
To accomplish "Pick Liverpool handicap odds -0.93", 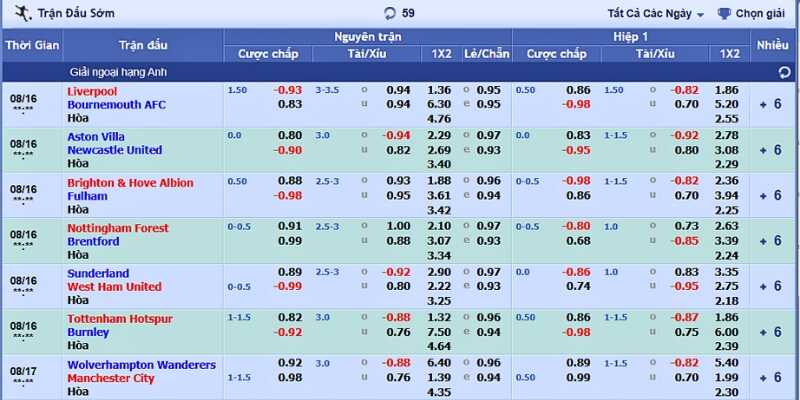I will click(x=288, y=90).
